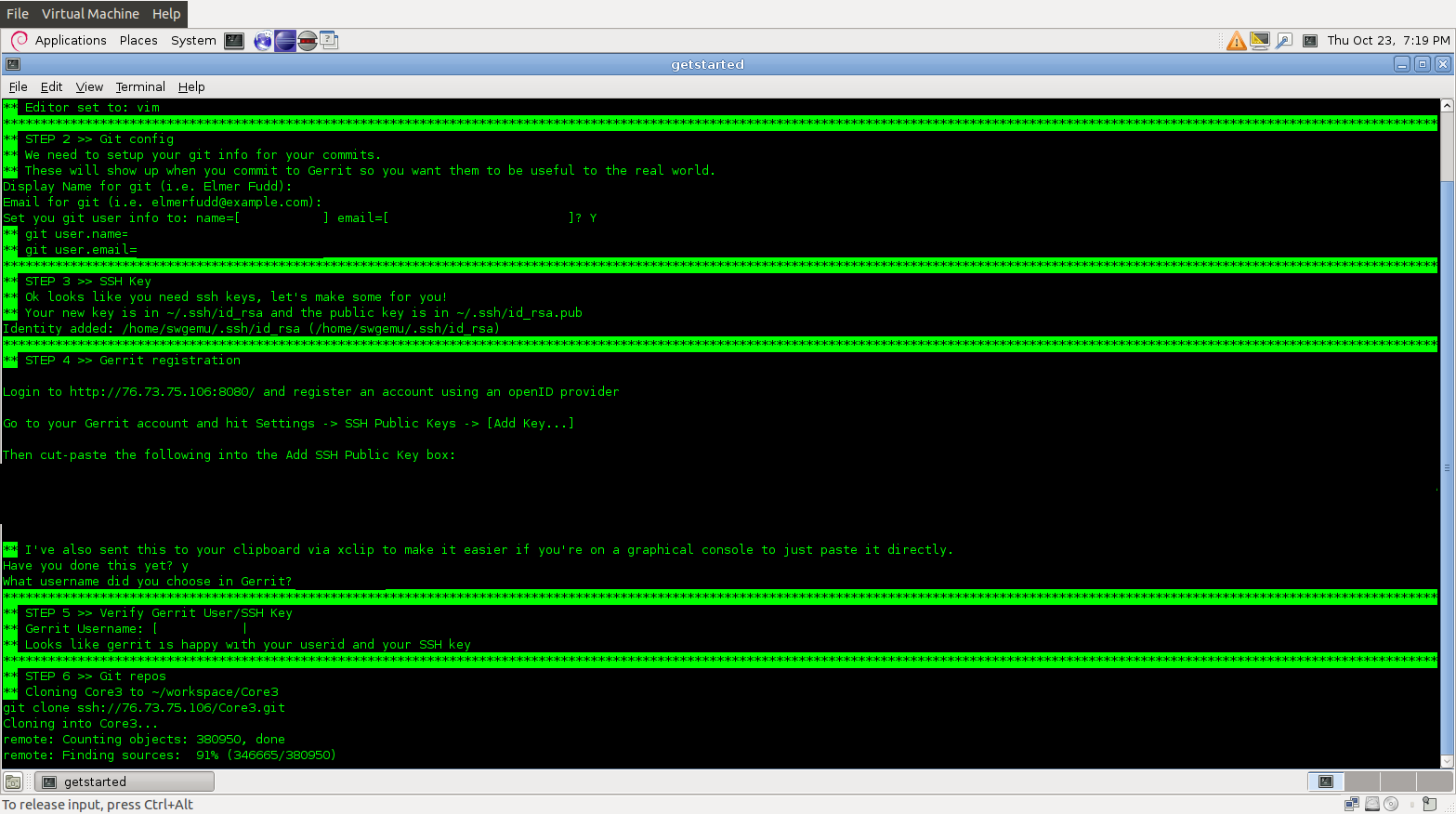The height and width of the screenshot is (814, 1456).
Task: Maximize the getstarted terminal window
Action: (x=1423, y=64)
